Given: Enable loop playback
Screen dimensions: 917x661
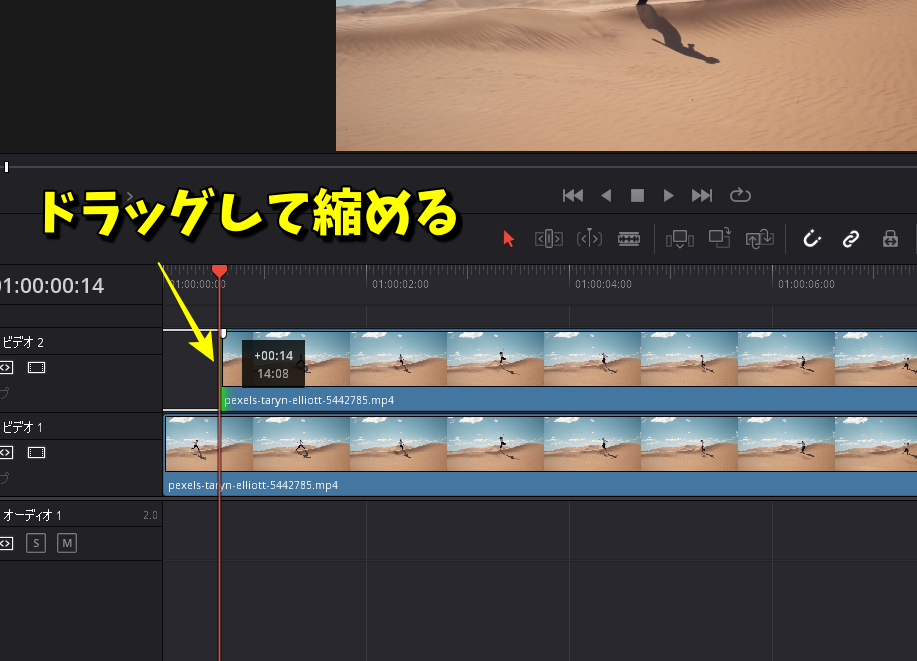Looking at the screenshot, I should (x=740, y=195).
